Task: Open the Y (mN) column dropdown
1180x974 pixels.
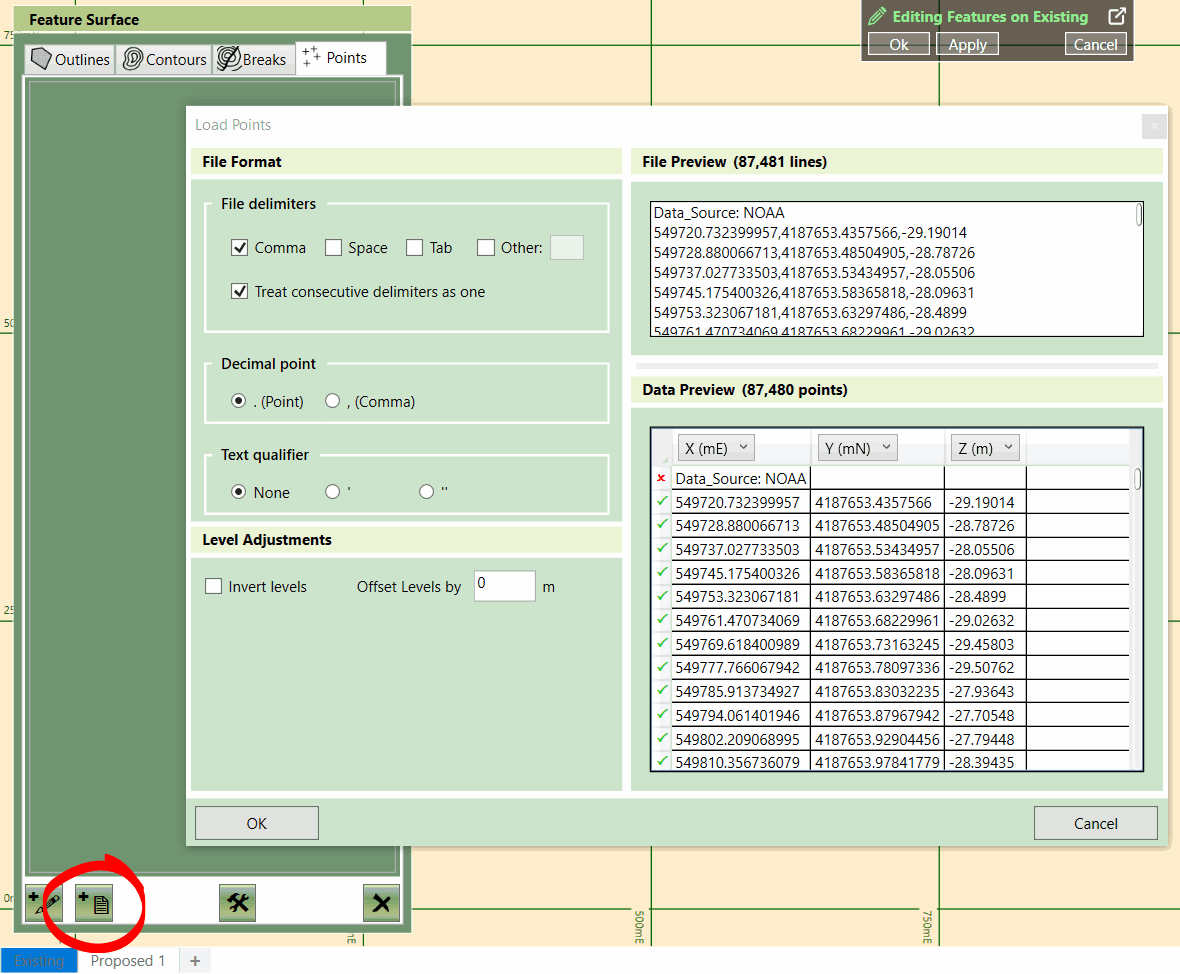Action: pyautogui.click(x=857, y=448)
